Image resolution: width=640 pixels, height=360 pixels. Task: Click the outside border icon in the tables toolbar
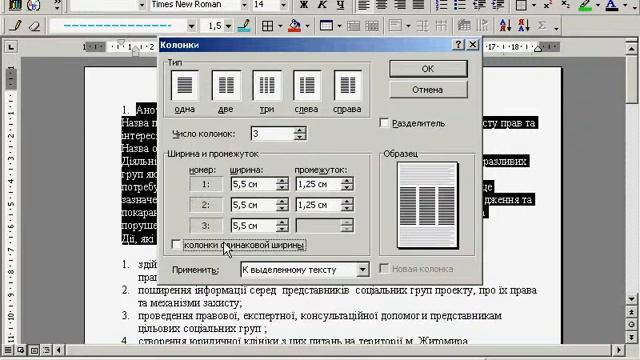[268, 26]
